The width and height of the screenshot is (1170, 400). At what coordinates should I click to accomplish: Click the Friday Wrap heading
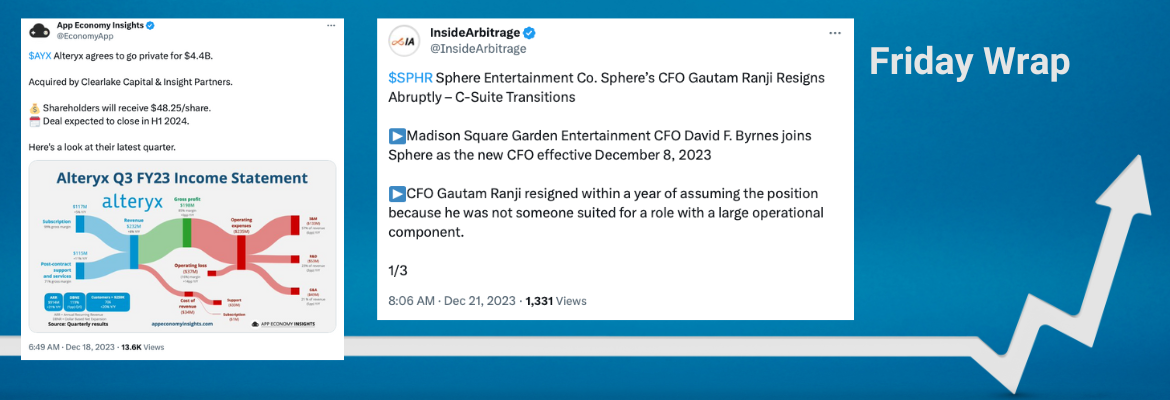pos(968,62)
